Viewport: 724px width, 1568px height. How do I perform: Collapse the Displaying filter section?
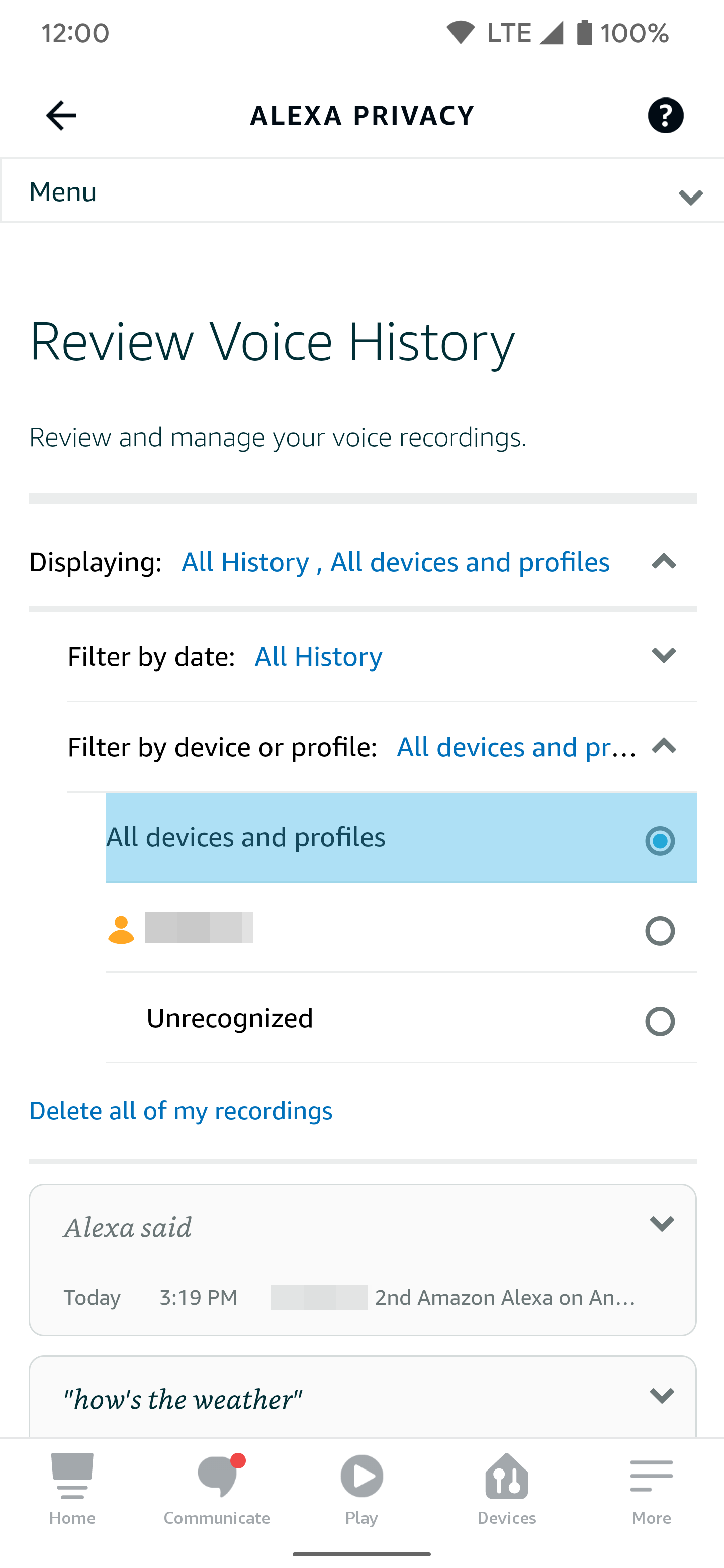(x=664, y=561)
